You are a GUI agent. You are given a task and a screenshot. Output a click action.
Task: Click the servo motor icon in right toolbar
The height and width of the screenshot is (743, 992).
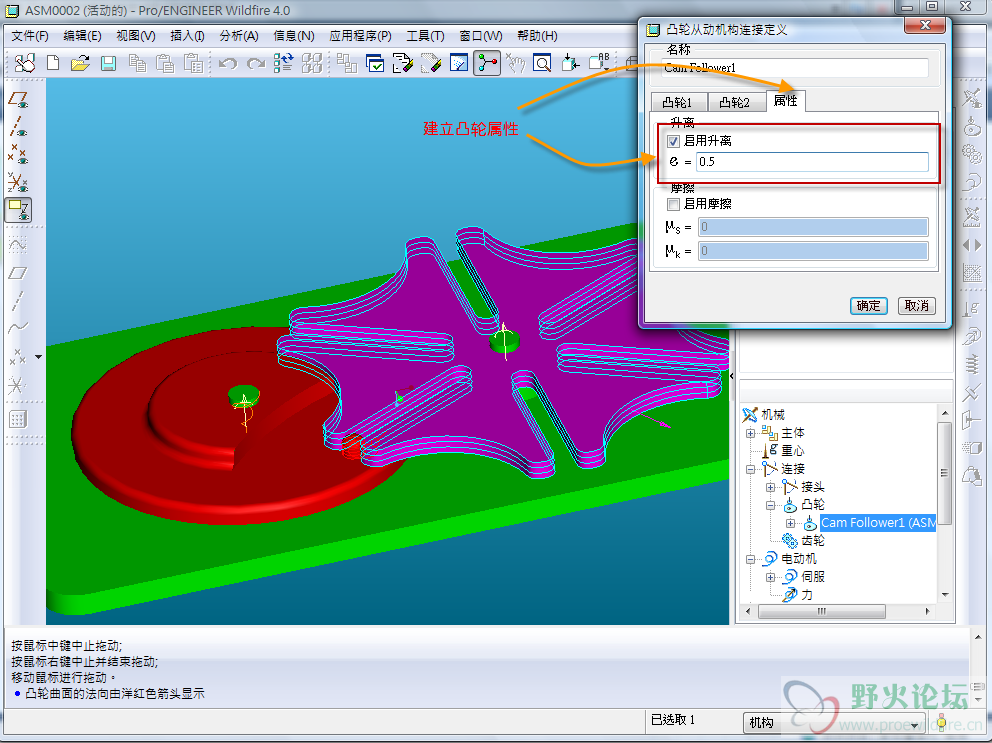(x=972, y=182)
